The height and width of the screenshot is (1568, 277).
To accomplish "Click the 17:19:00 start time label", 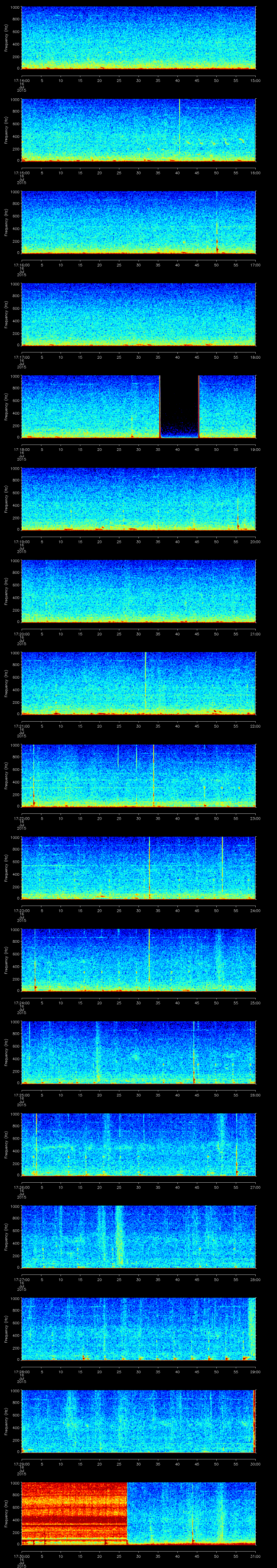I will coord(21,542).
